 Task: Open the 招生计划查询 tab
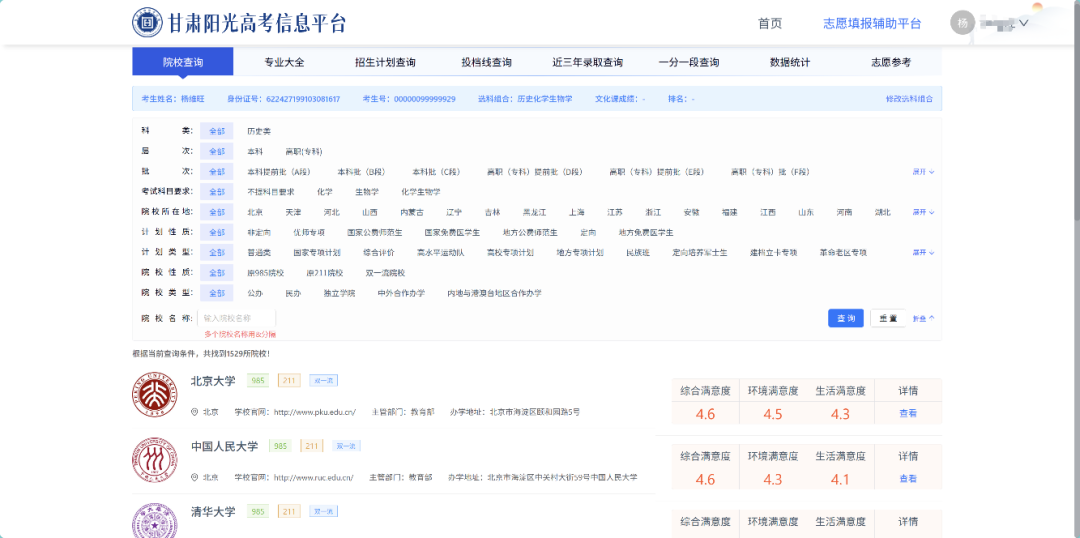pyautogui.click(x=385, y=62)
